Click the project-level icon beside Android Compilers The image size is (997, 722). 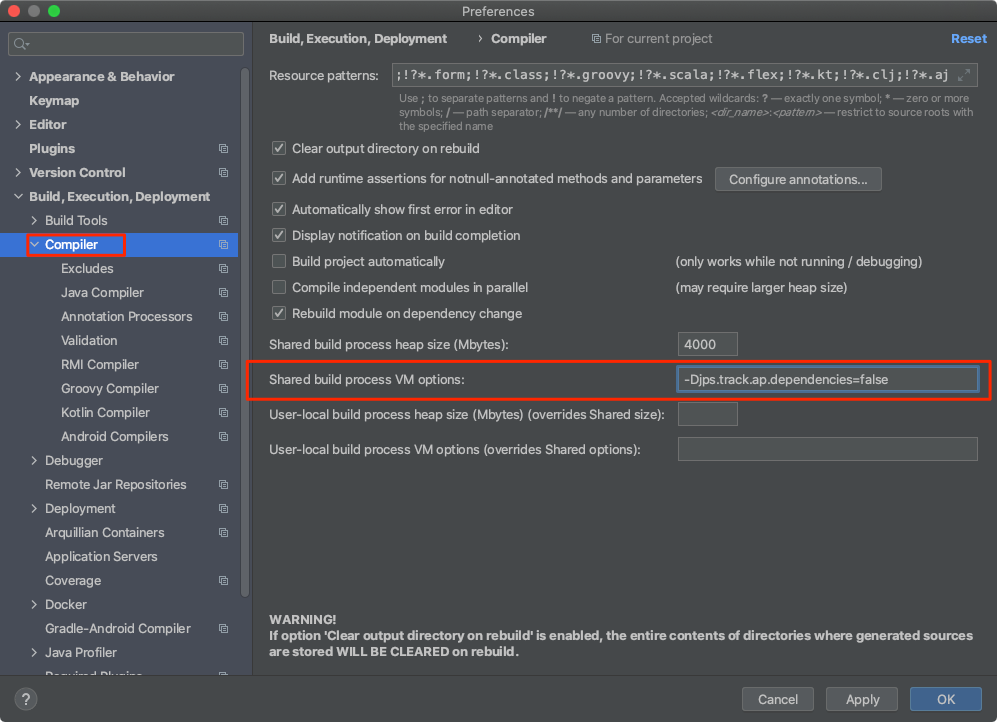[223, 437]
